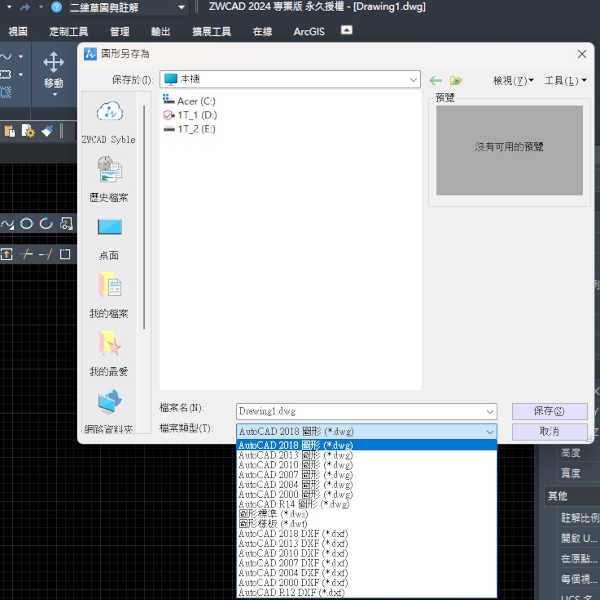Image resolution: width=600 pixels, height=600 pixels.
Task: Click the ZWCAD Syble cloud icon
Action: [x=110, y=111]
